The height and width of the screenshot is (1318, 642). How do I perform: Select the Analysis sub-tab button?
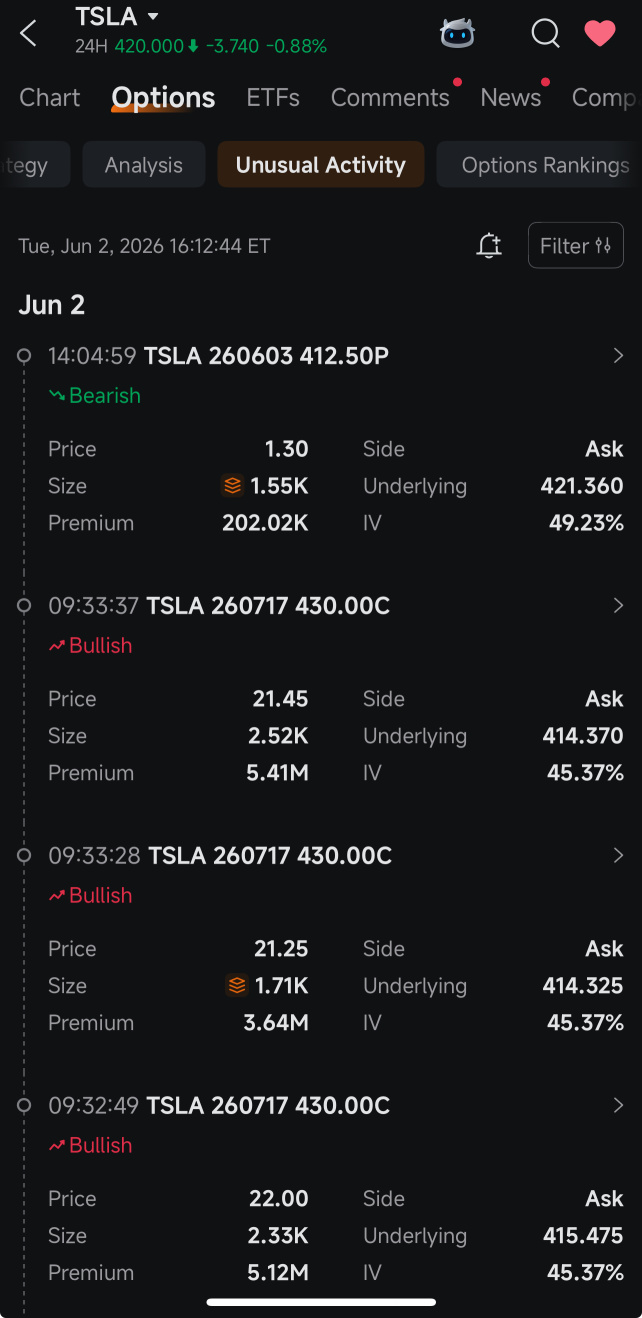coord(144,165)
